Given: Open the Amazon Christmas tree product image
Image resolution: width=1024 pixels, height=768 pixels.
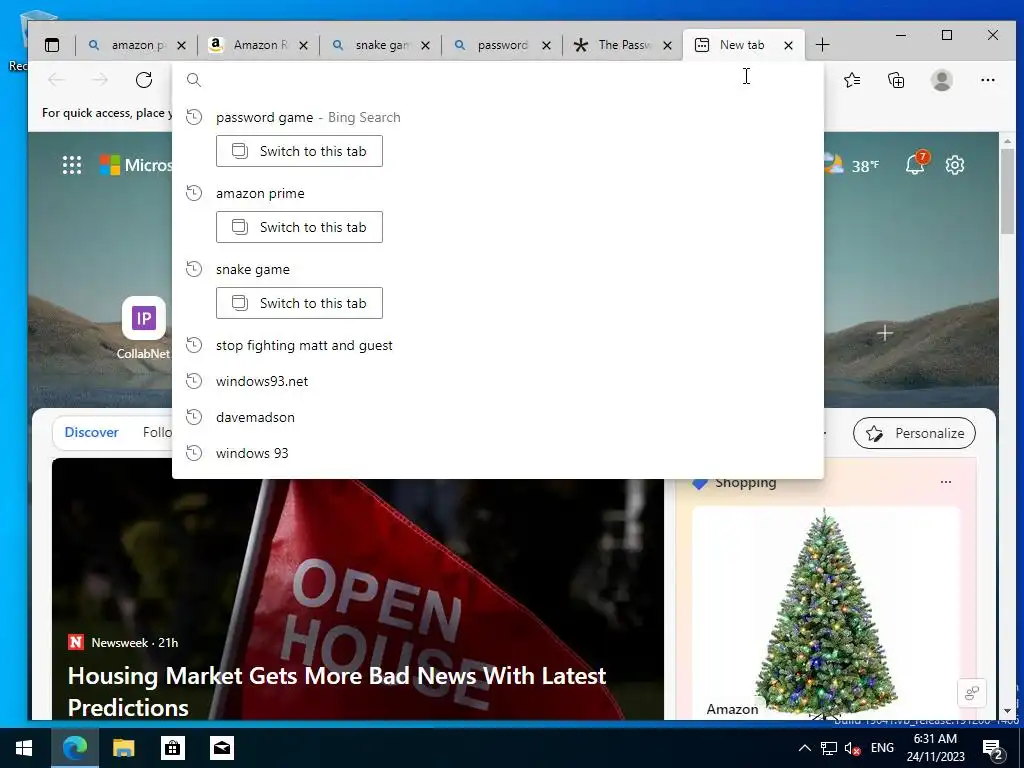Looking at the screenshot, I should pos(825,613).
